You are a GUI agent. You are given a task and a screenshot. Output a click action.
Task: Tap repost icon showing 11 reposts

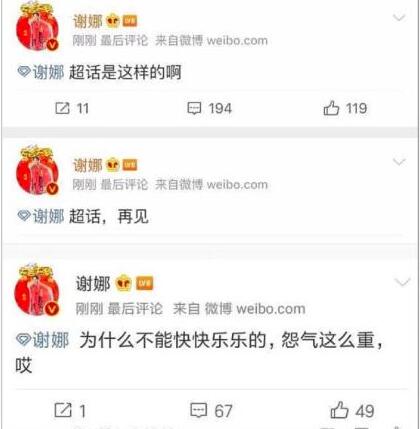(x=62, y=108)
